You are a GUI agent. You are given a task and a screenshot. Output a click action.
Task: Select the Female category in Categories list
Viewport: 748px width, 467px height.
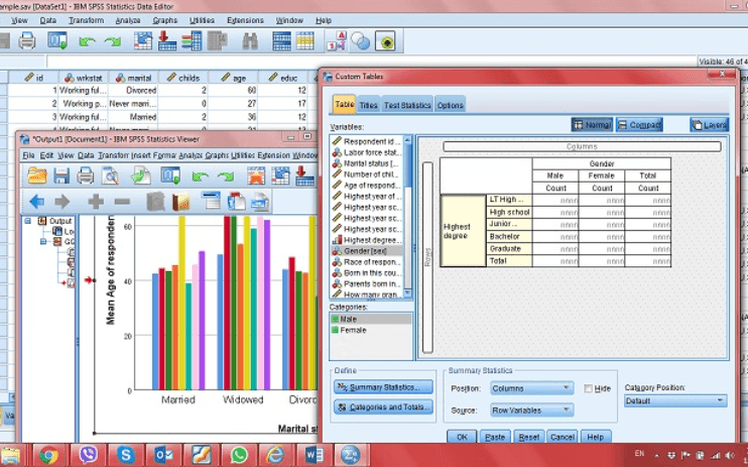[x=371, y=330]
